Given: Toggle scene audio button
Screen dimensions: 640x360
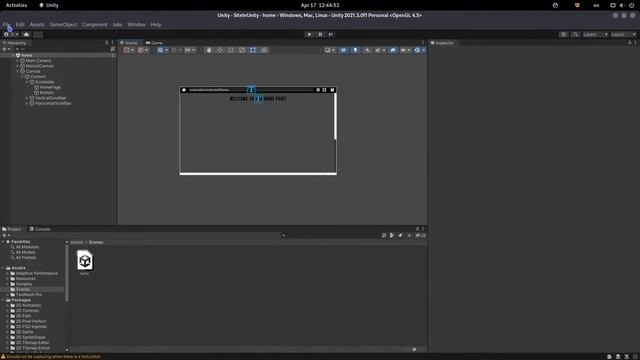Looking at the screenshot, I should click(x=367, y=50).
